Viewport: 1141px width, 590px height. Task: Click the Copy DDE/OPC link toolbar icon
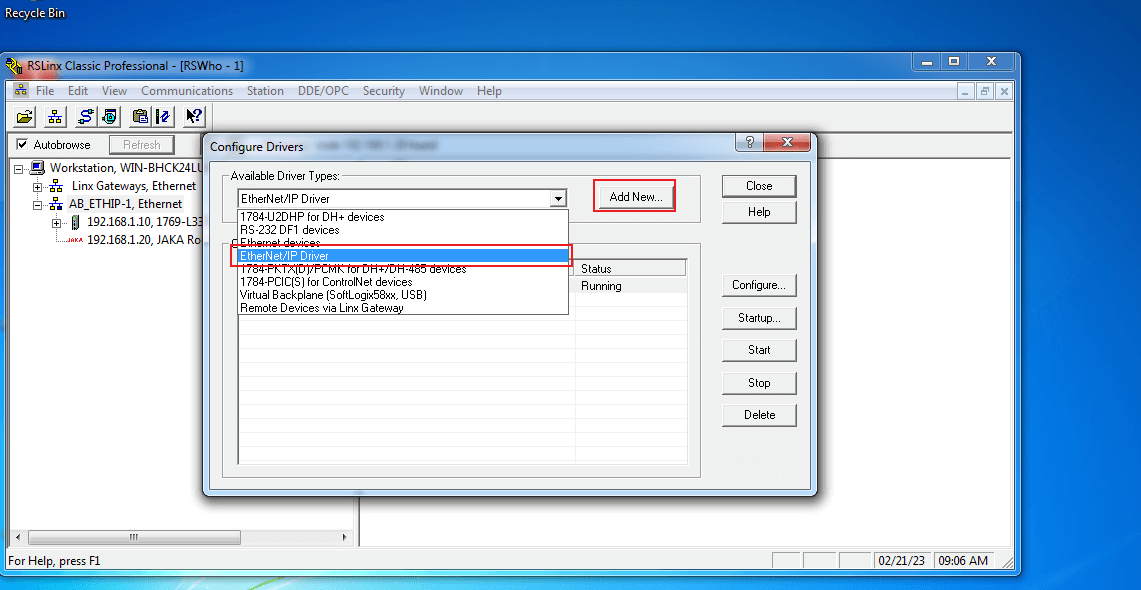pyautogui.click(x=140, y=116)
